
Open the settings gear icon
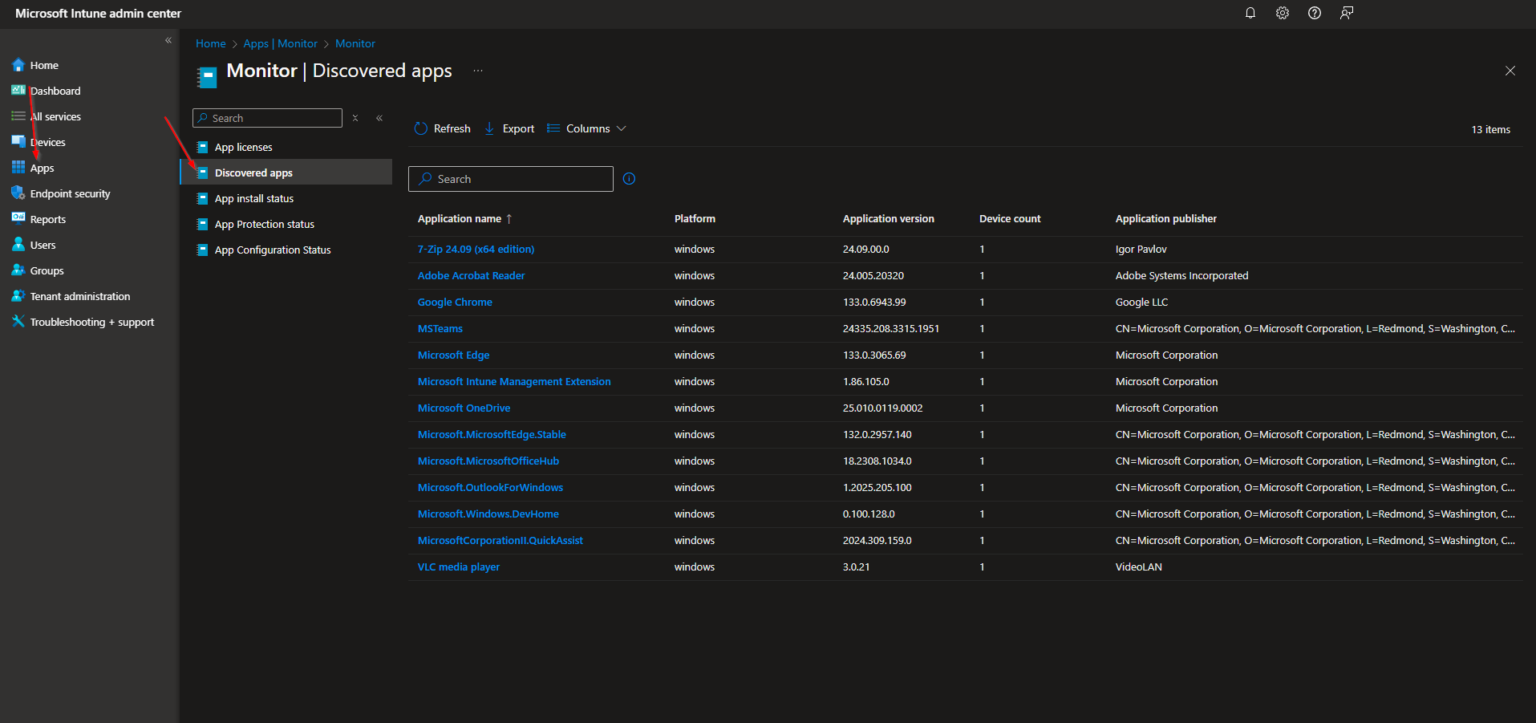point(1282,13)
